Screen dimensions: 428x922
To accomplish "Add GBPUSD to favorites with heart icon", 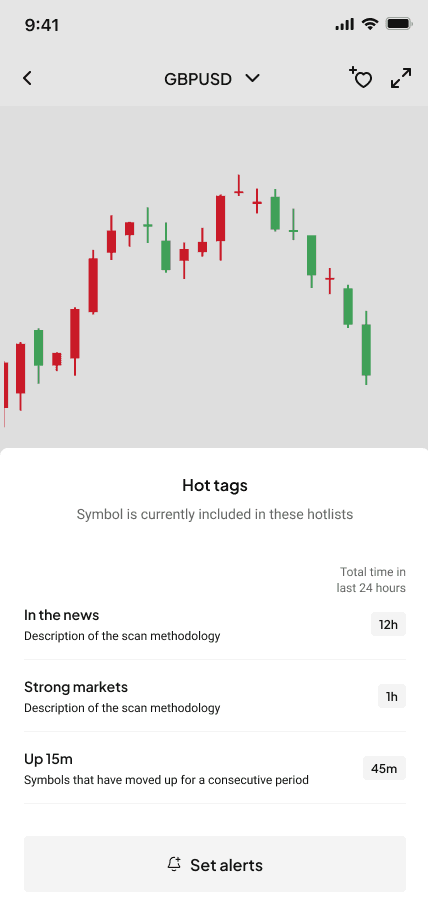I will 361,78.
